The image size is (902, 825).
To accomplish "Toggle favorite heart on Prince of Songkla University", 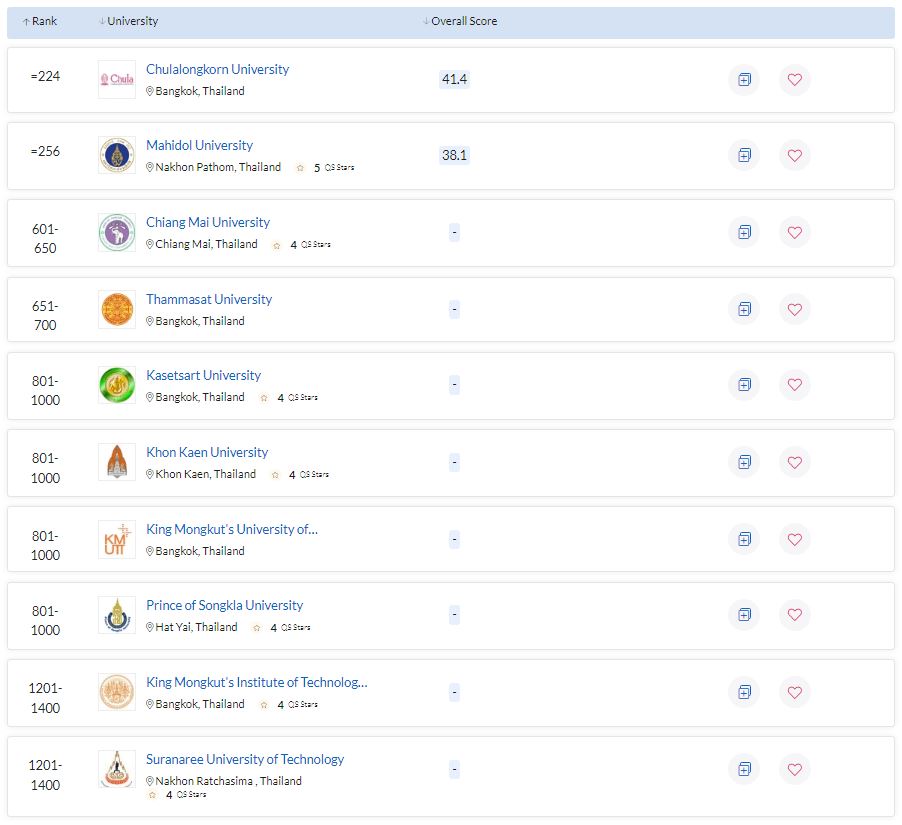I will click(794, 614).
